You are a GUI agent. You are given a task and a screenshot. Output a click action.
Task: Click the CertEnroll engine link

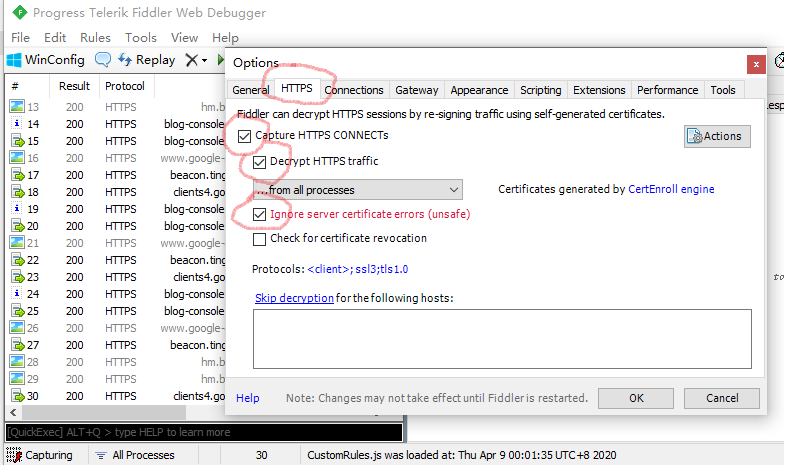coord(671,189)
